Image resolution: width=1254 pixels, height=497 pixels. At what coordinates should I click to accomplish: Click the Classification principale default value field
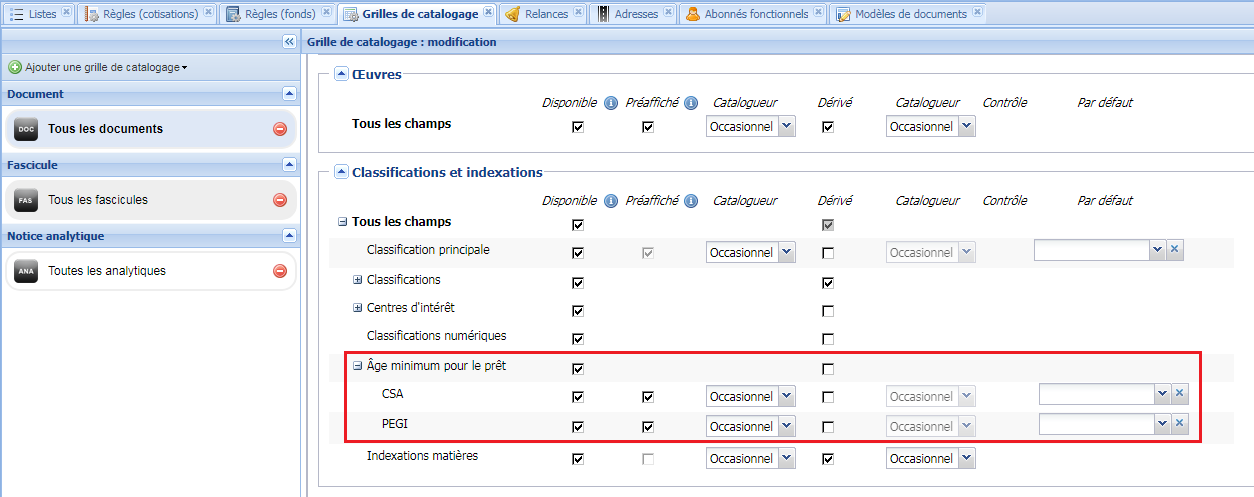tap(1092, 250)
